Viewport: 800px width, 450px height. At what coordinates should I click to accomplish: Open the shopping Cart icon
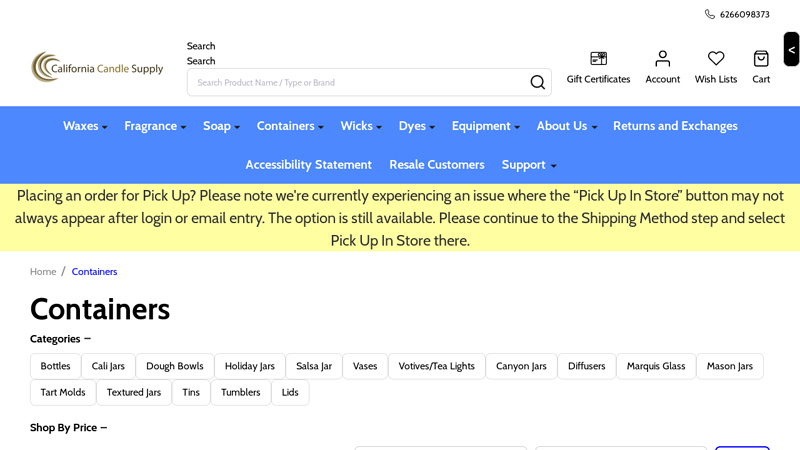click(x=761, y=59)
